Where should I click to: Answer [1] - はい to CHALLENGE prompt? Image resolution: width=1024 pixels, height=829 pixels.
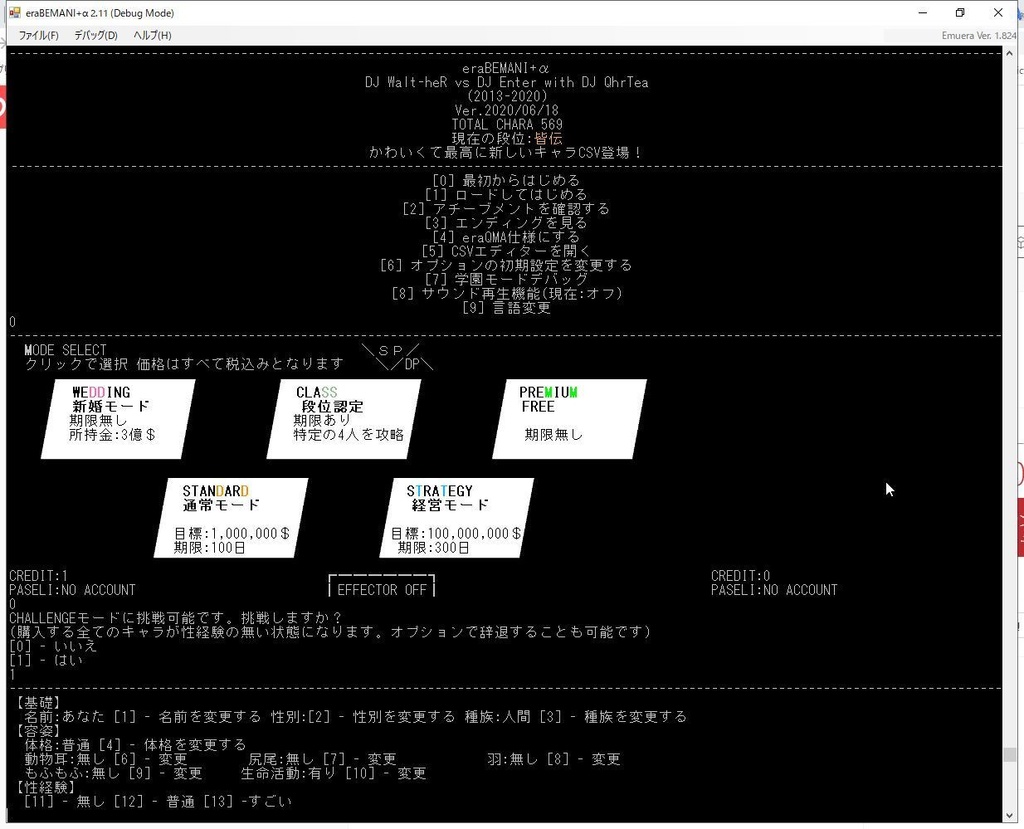(46, 660)
